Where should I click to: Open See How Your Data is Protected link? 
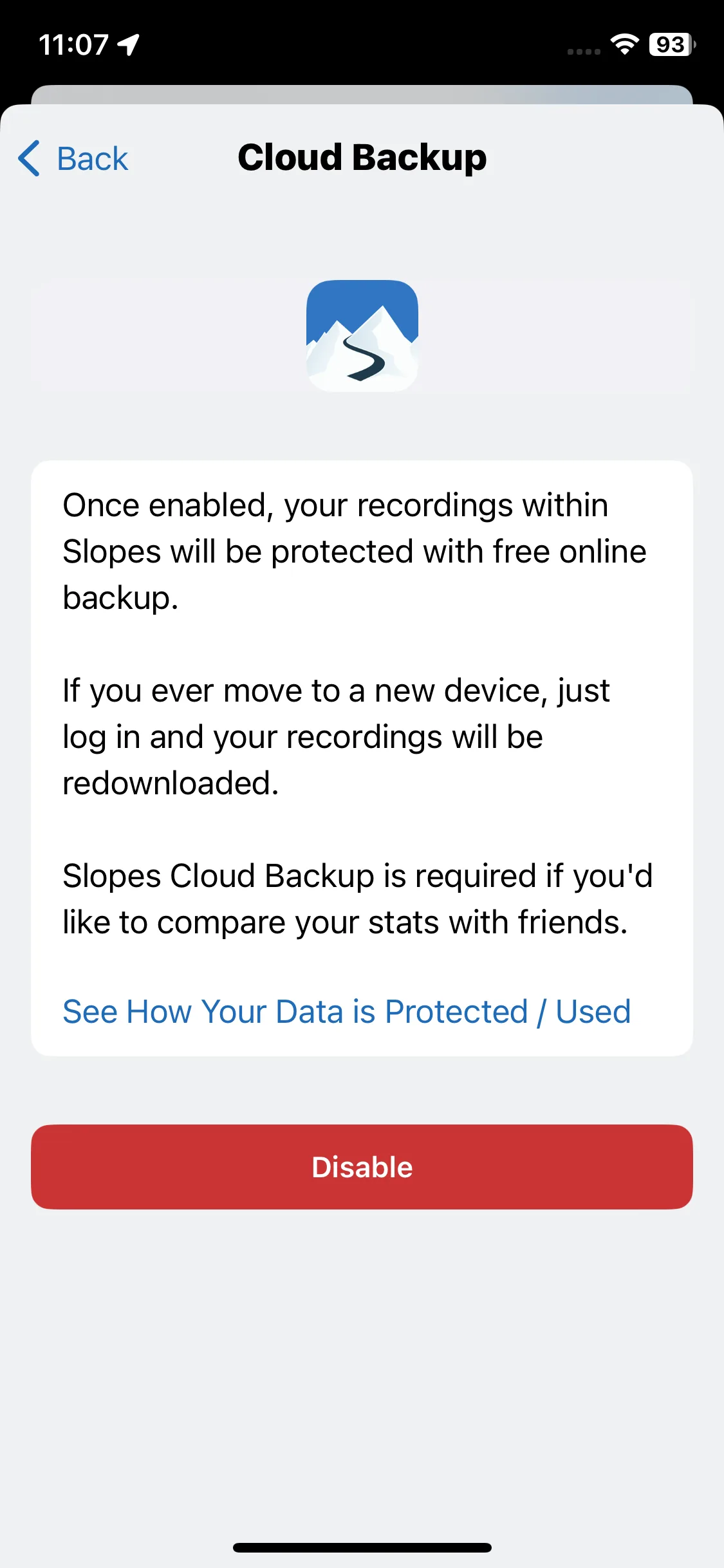tap(347, 1011)
